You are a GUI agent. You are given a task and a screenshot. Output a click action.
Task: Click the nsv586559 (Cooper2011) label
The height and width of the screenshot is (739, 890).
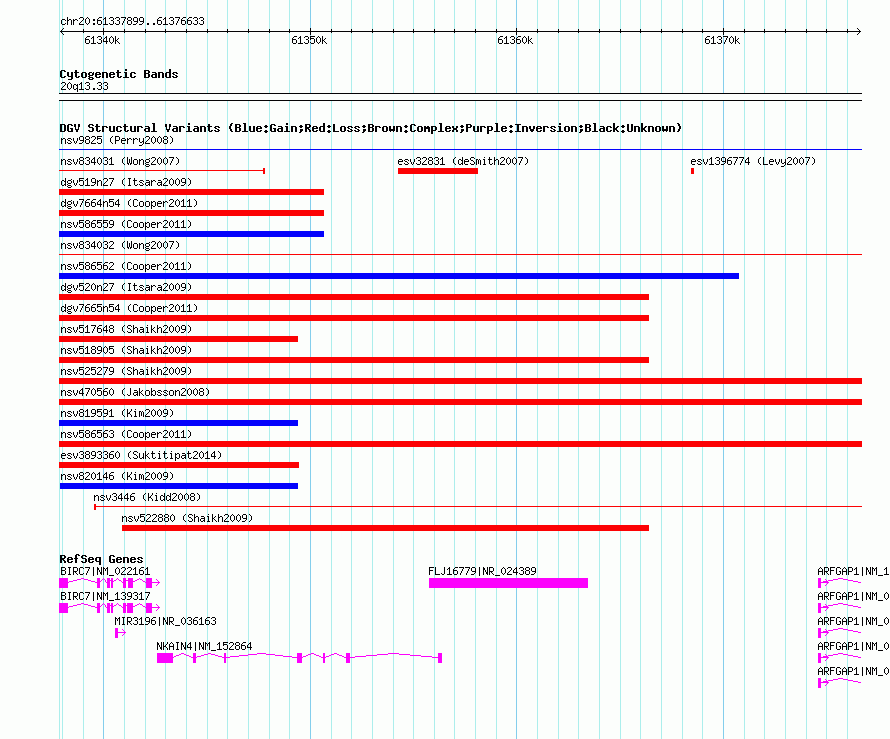[126, 224]
